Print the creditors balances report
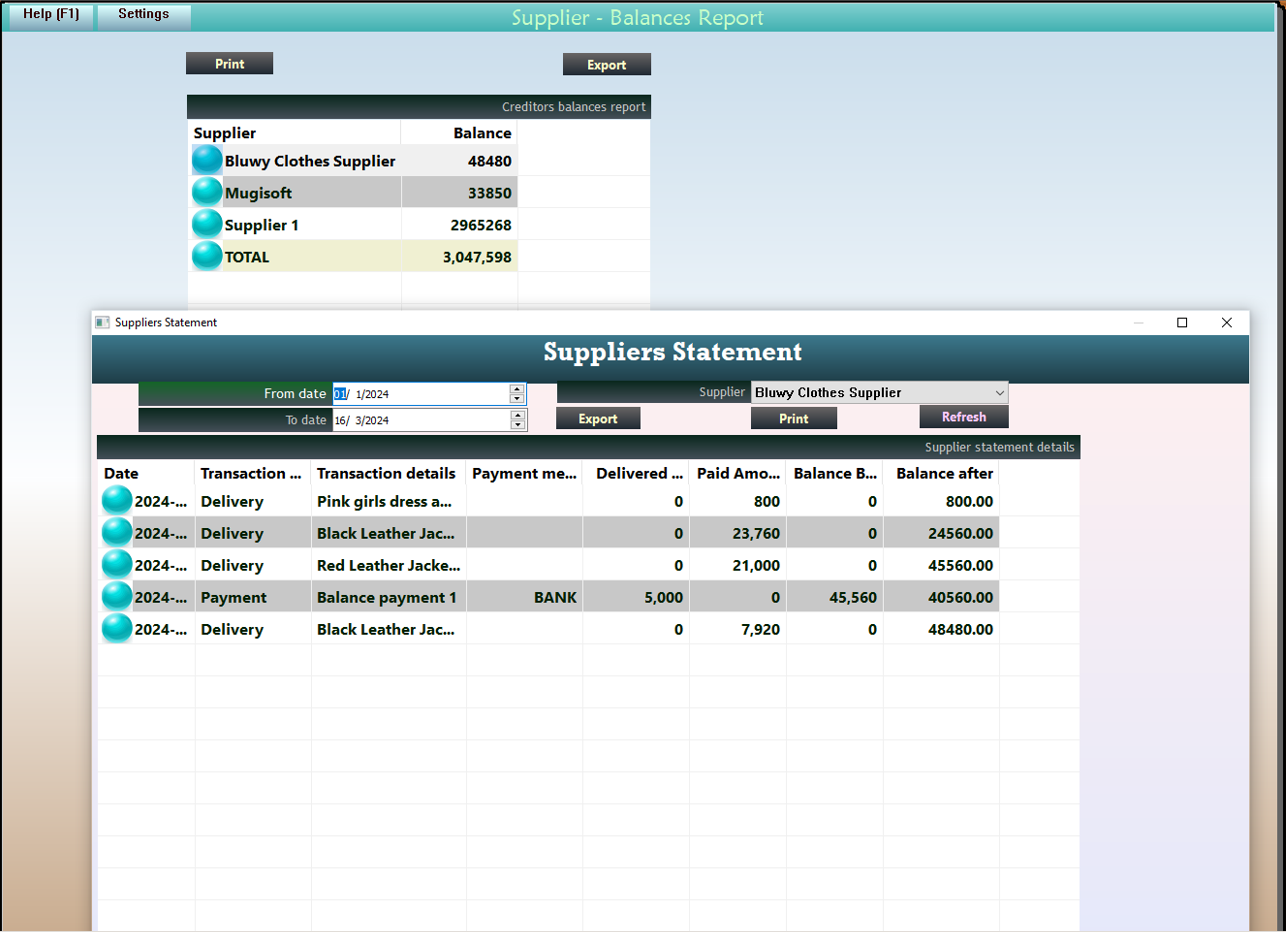This screenshot has width=1286, height=932. [229, 64]
